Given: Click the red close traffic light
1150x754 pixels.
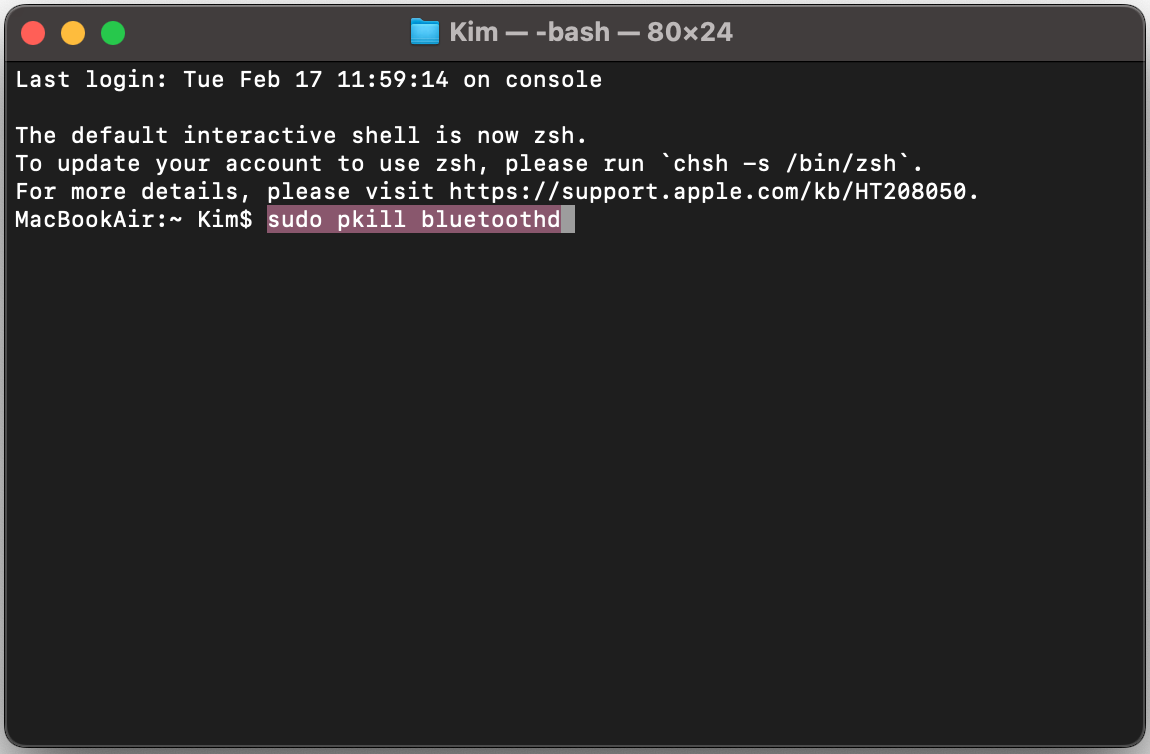Looking at the screenshot, I should point(33,32).
